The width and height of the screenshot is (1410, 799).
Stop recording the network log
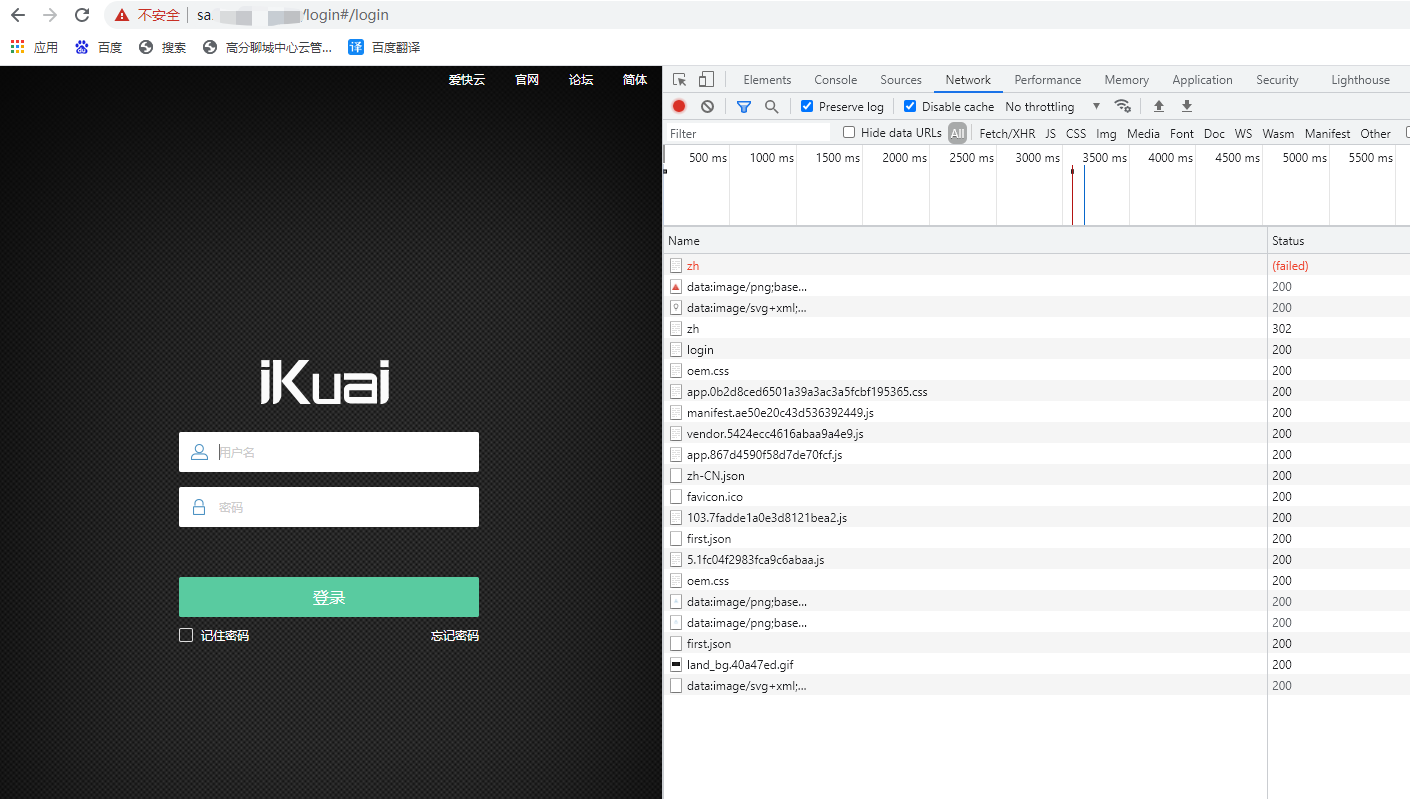[x=679, y=106]
